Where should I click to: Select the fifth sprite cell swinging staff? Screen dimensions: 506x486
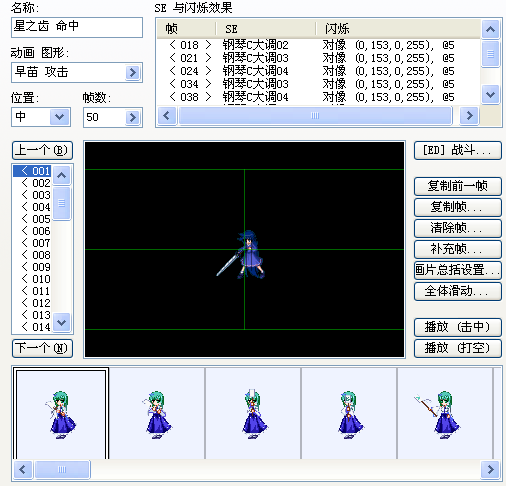tap(445, 414)
